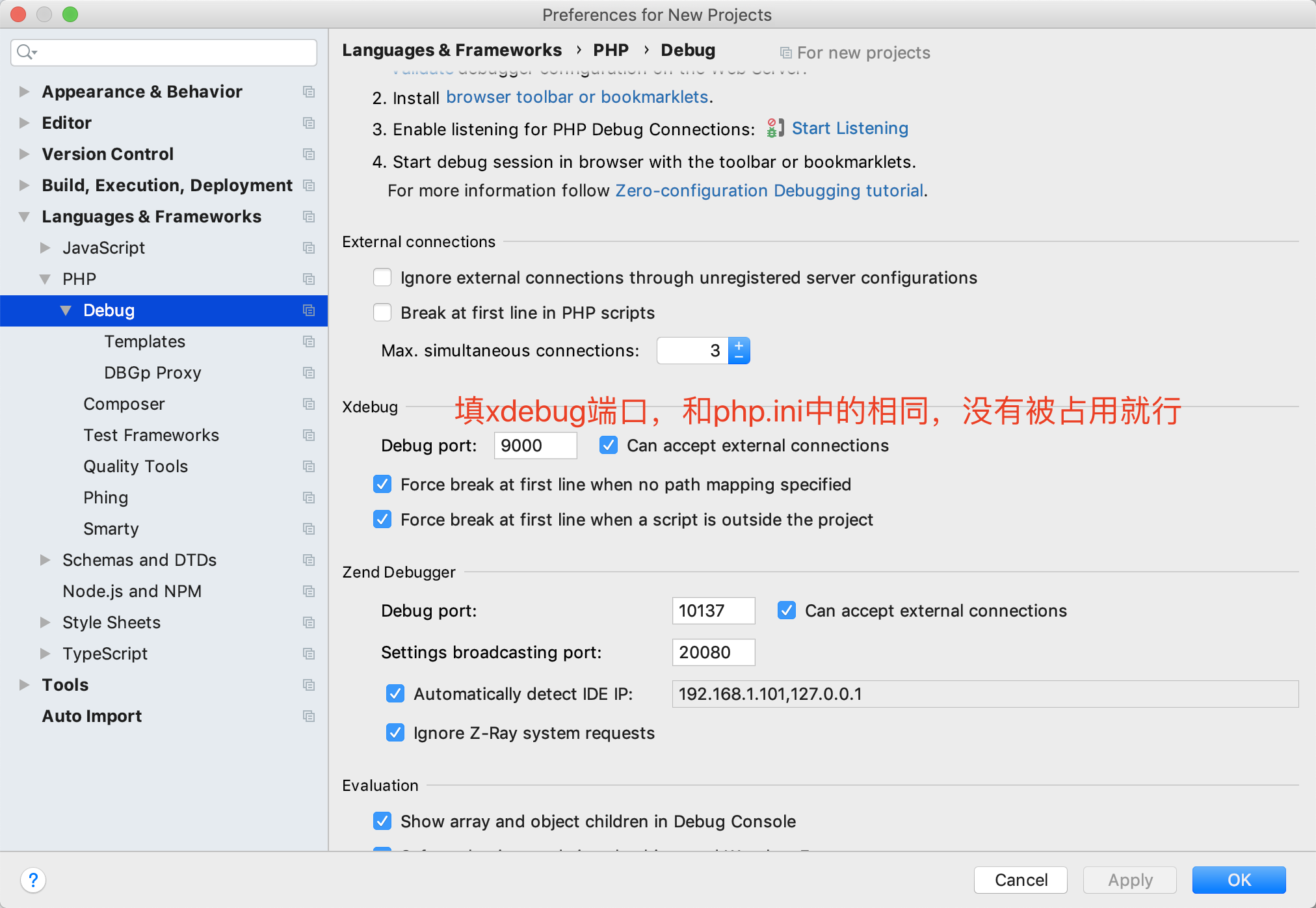Toggle Ignore external connections checkbox
Image resolution: width=1316 pixels, height=908 pixels.
382,278
